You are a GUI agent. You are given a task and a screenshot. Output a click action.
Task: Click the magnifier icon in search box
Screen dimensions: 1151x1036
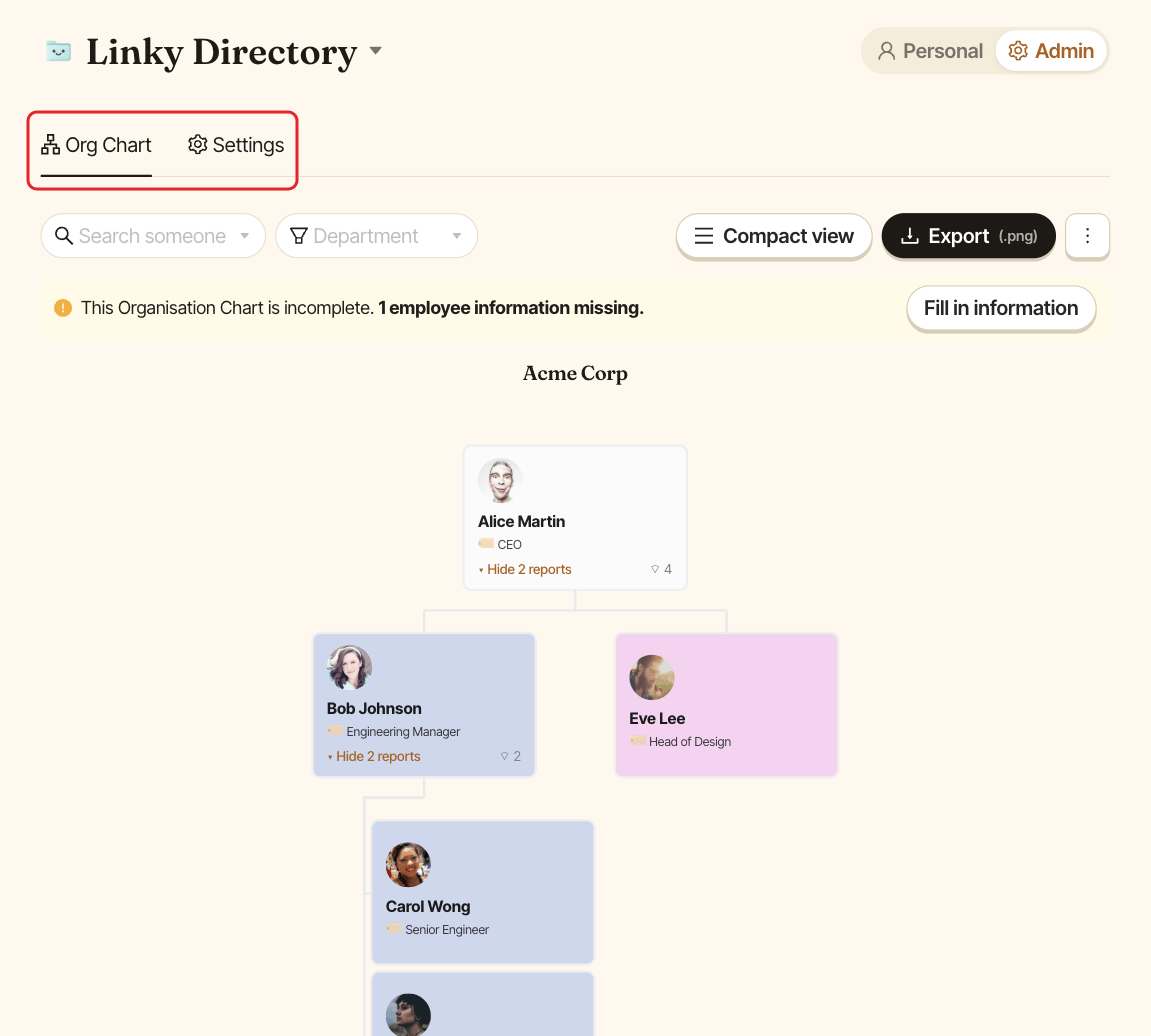[64, 236]
